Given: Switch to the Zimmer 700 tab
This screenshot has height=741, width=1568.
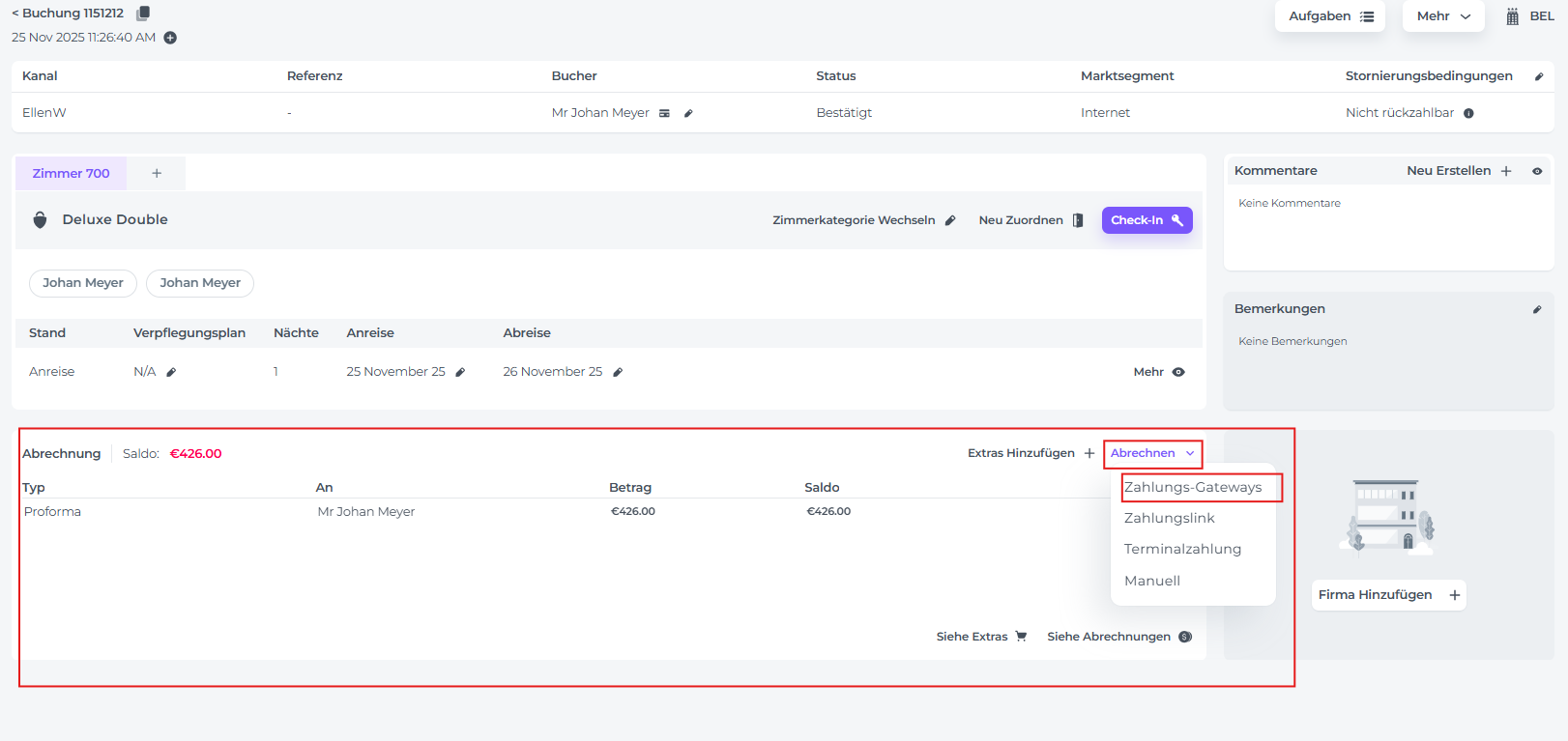Looking at the screenshot, I should (72, 174).
